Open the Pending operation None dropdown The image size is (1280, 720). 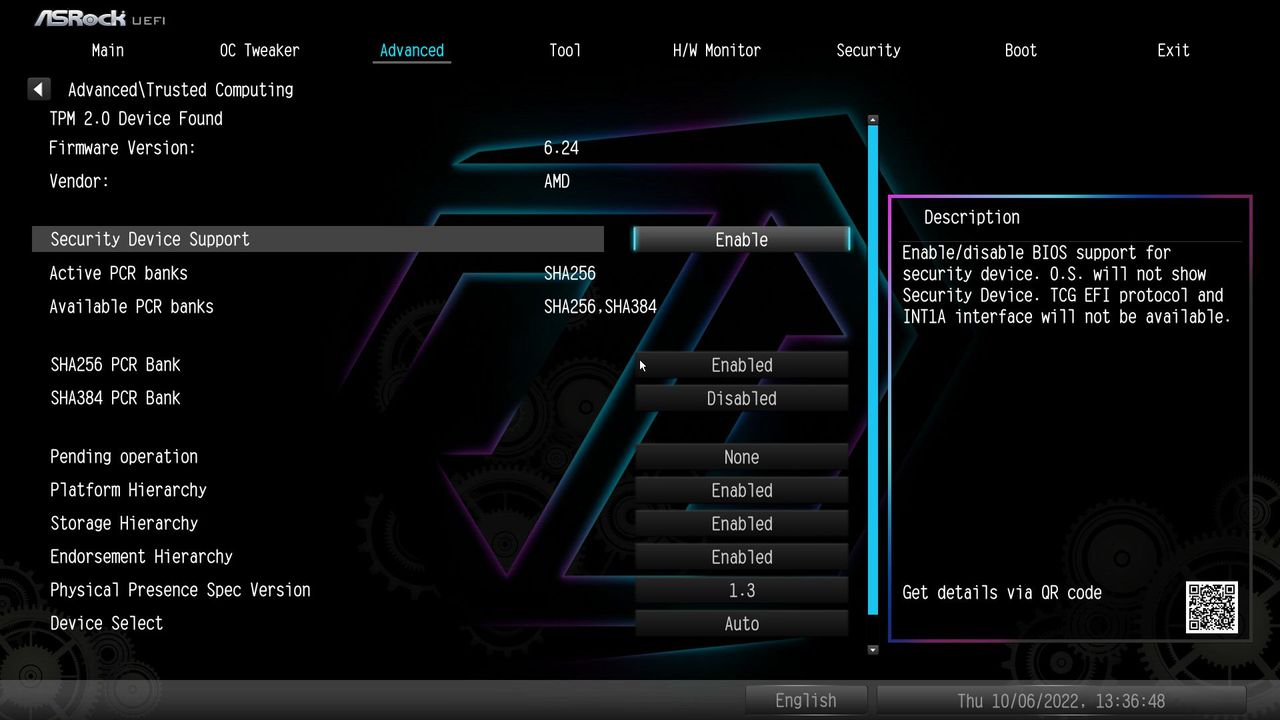pos(742,457)
